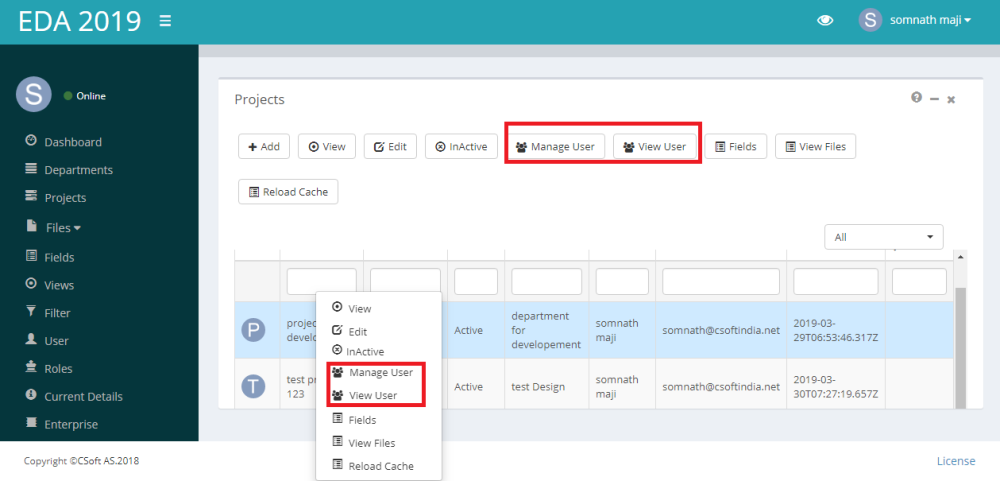Click the Filter funnel icon
The width and height of the screenshot is (1000, 481).
tap(31, 311)
